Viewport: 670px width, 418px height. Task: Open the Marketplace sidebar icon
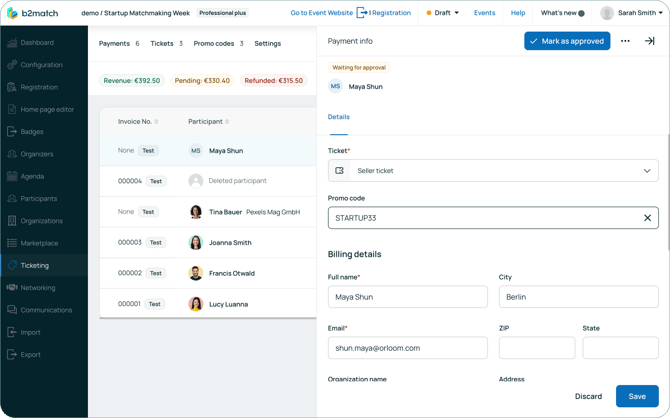coord(12,243)
